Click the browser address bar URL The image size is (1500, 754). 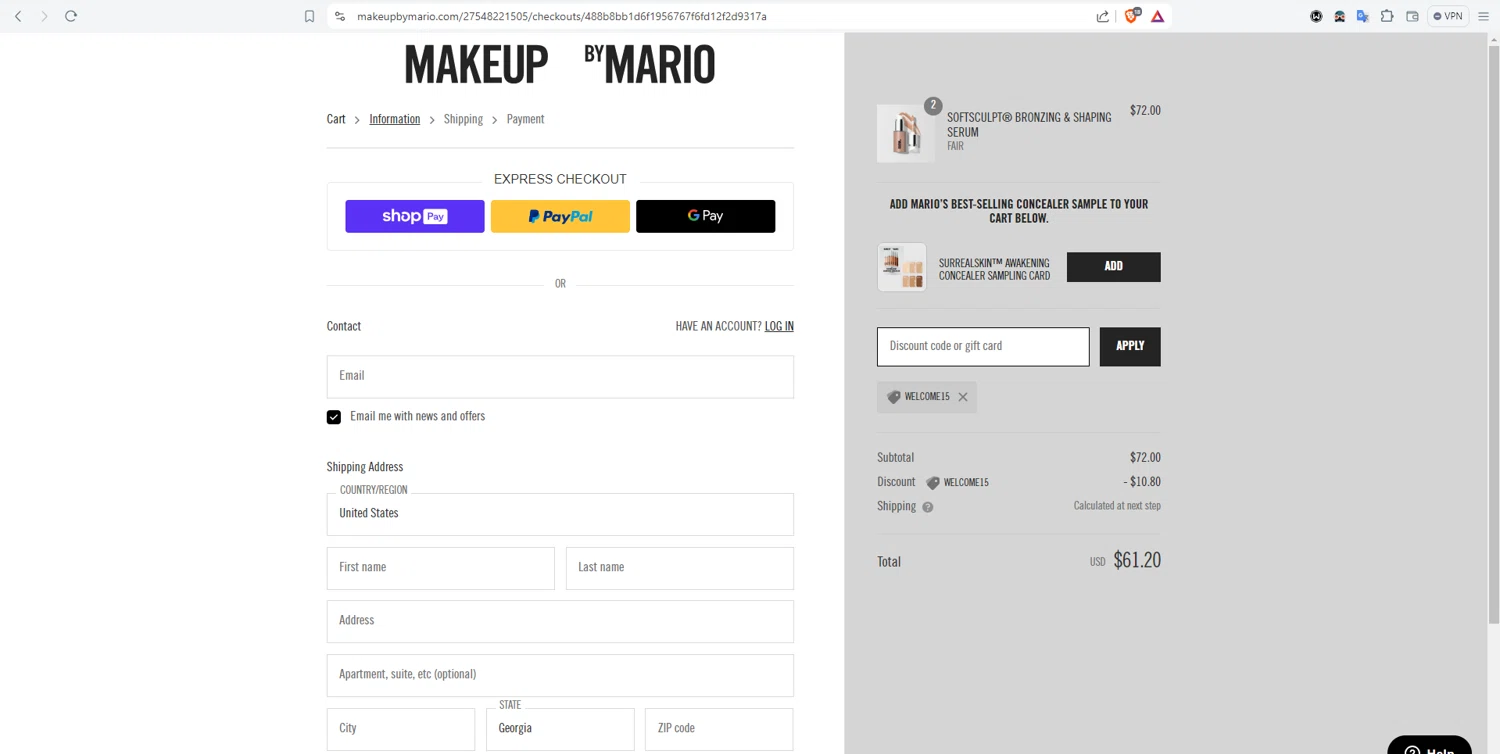click(562, 16)
